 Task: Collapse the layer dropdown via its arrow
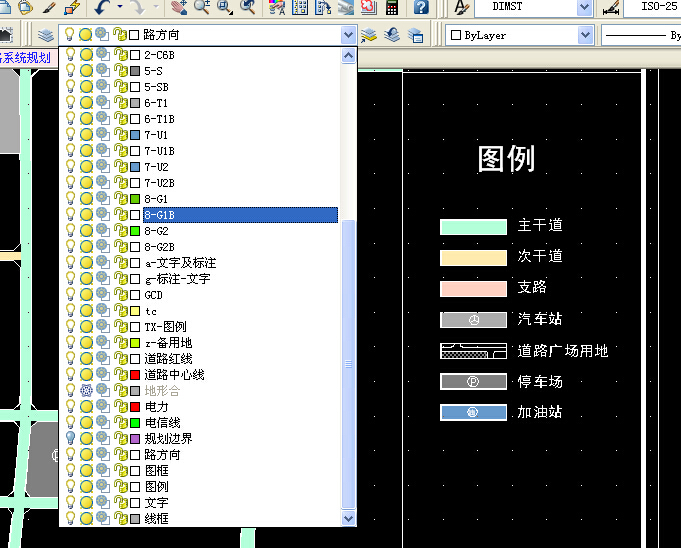click(348, 35)
